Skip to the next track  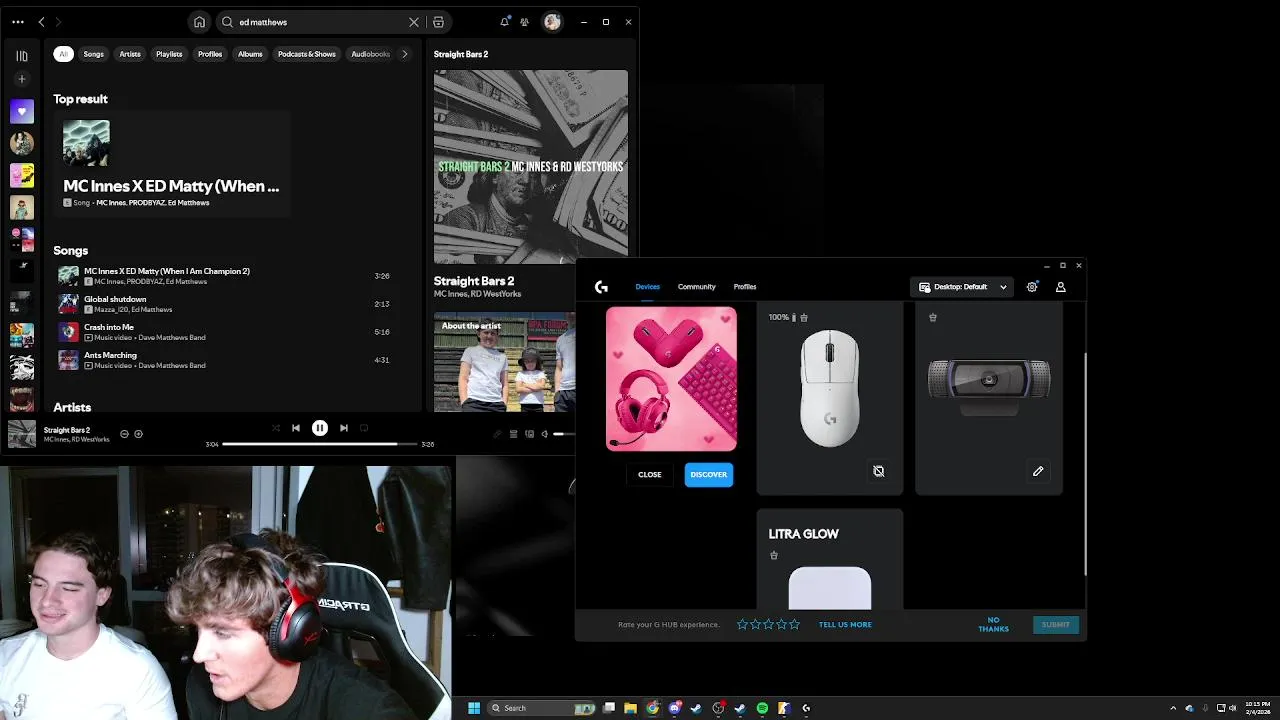344,428
